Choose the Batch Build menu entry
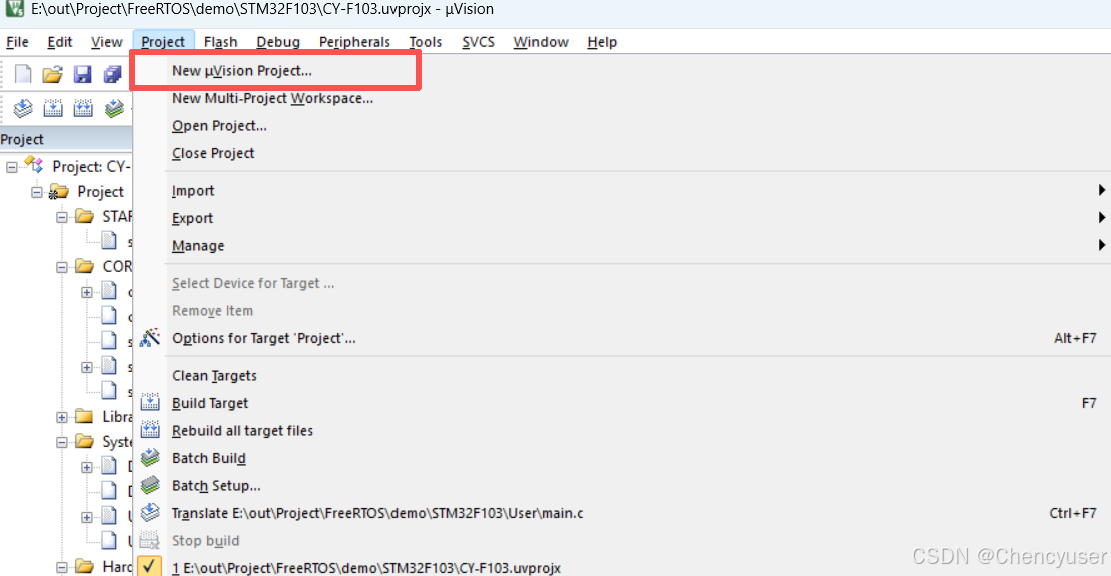Screen dimensions: 1111x576 (x=622, y=458)
